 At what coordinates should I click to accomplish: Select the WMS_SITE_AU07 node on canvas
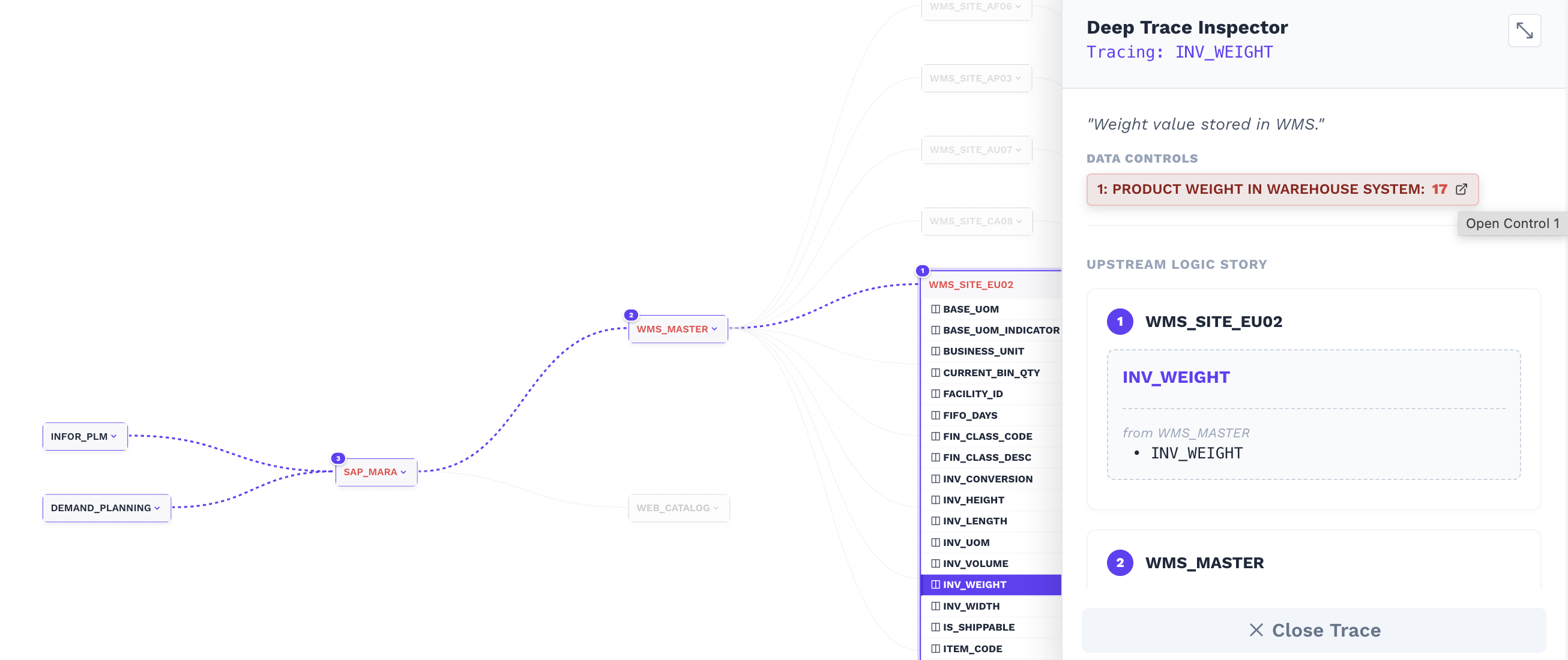975,149
